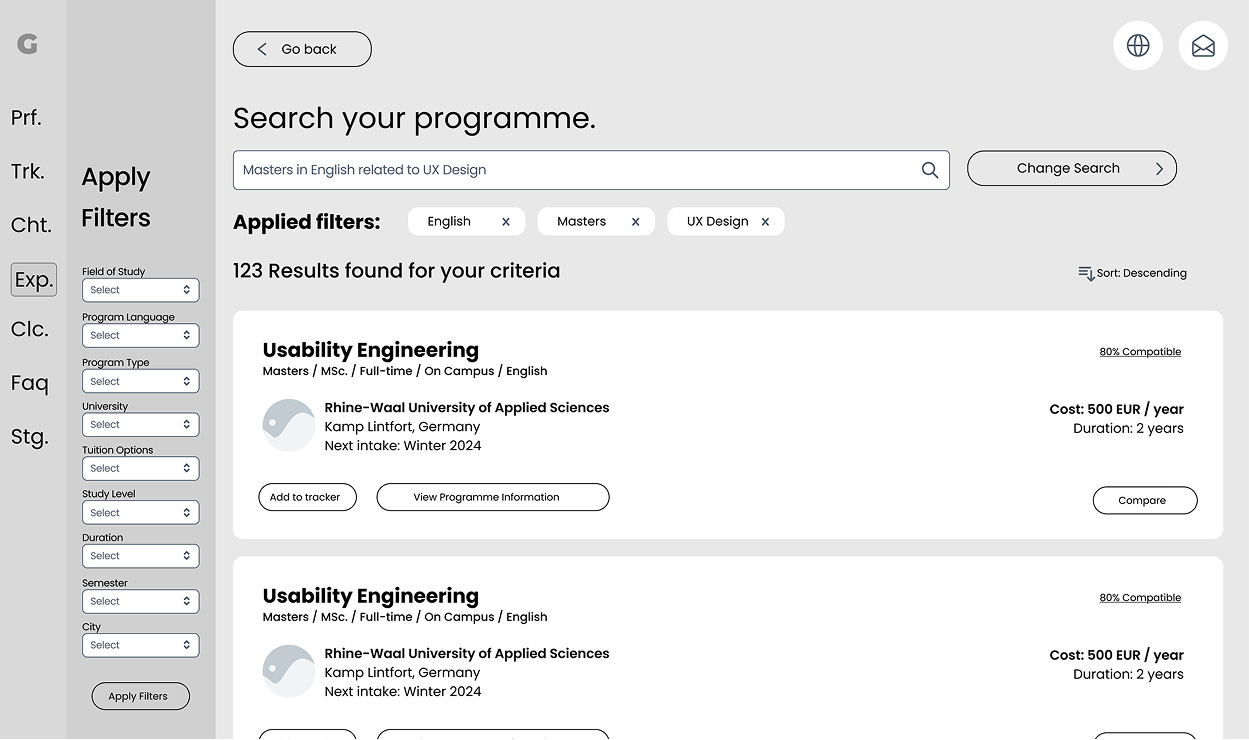This screenshot has height=740, width=1249.
Task: Open the Duration dropdown
Action: point(140,556)
